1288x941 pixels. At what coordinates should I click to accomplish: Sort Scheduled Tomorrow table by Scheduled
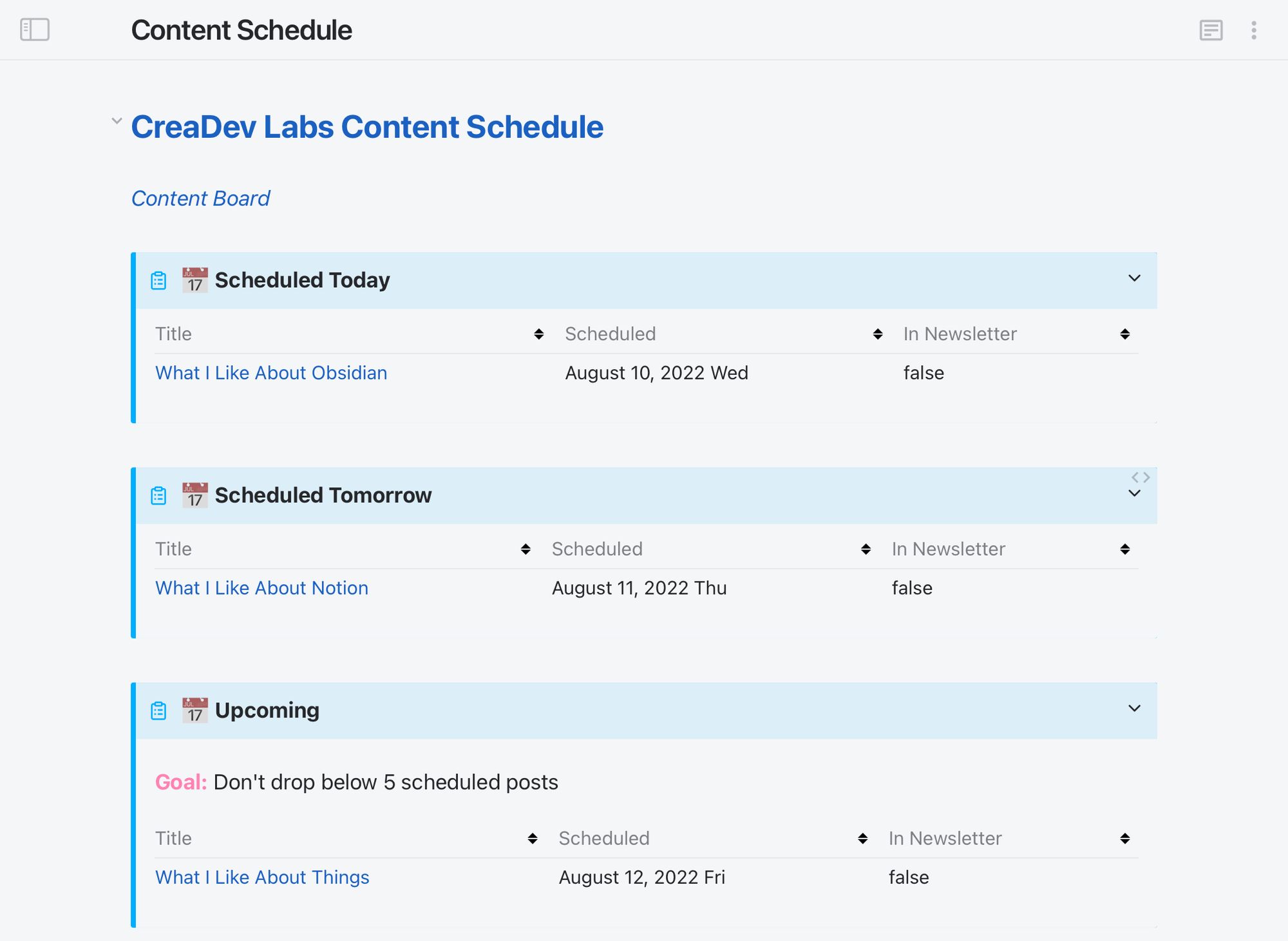coord(866,549)
